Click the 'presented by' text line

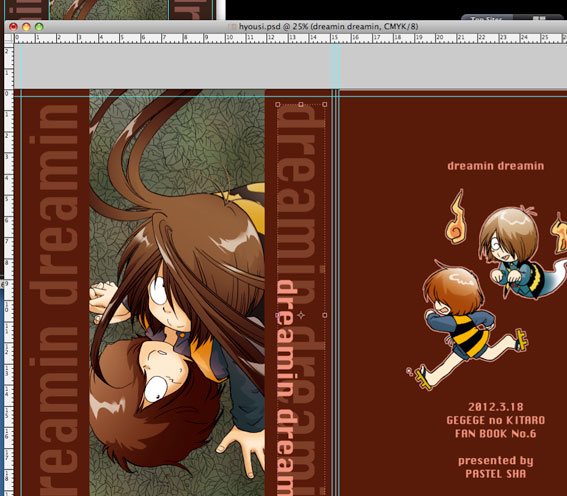(x=496, y=461)
